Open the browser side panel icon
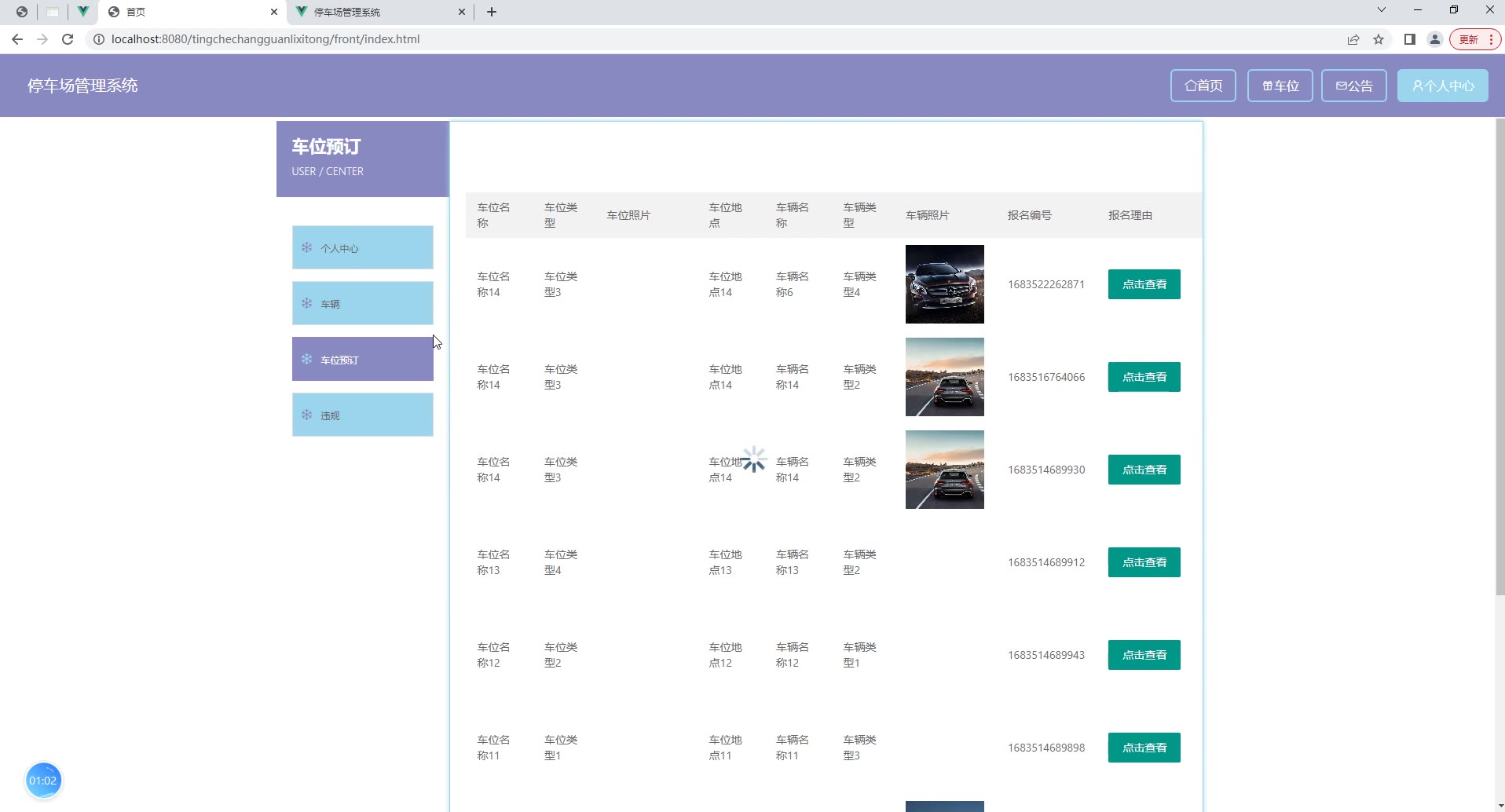This screenshot has height=812, width=1505. (x=1410, y=39)
